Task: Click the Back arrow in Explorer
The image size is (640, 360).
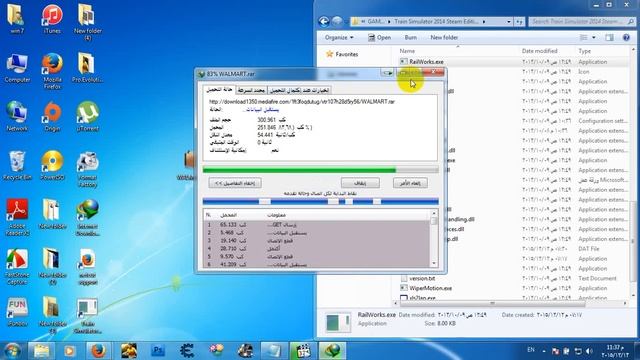Action: tap(324, 21)
